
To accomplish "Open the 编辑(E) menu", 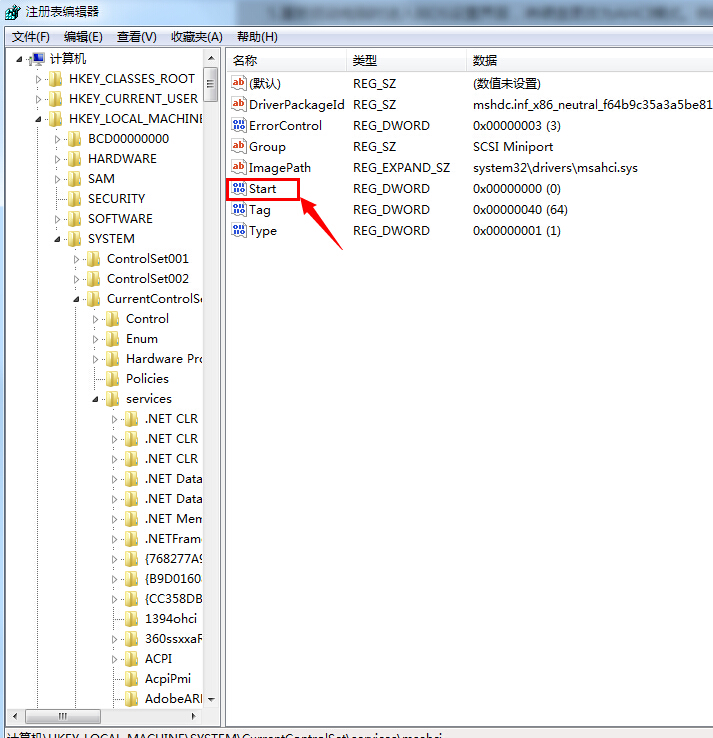I will 83,37.
